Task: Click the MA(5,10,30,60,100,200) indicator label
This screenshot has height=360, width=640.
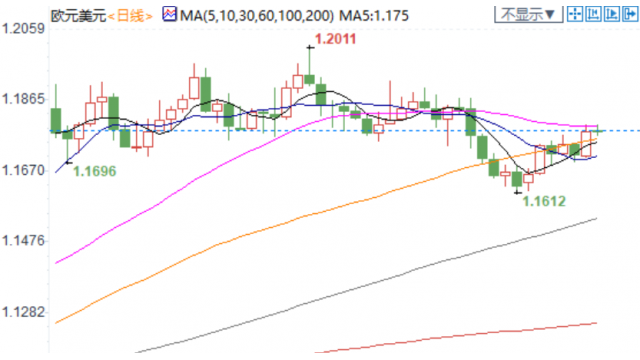Action: [x=257, y=16]
